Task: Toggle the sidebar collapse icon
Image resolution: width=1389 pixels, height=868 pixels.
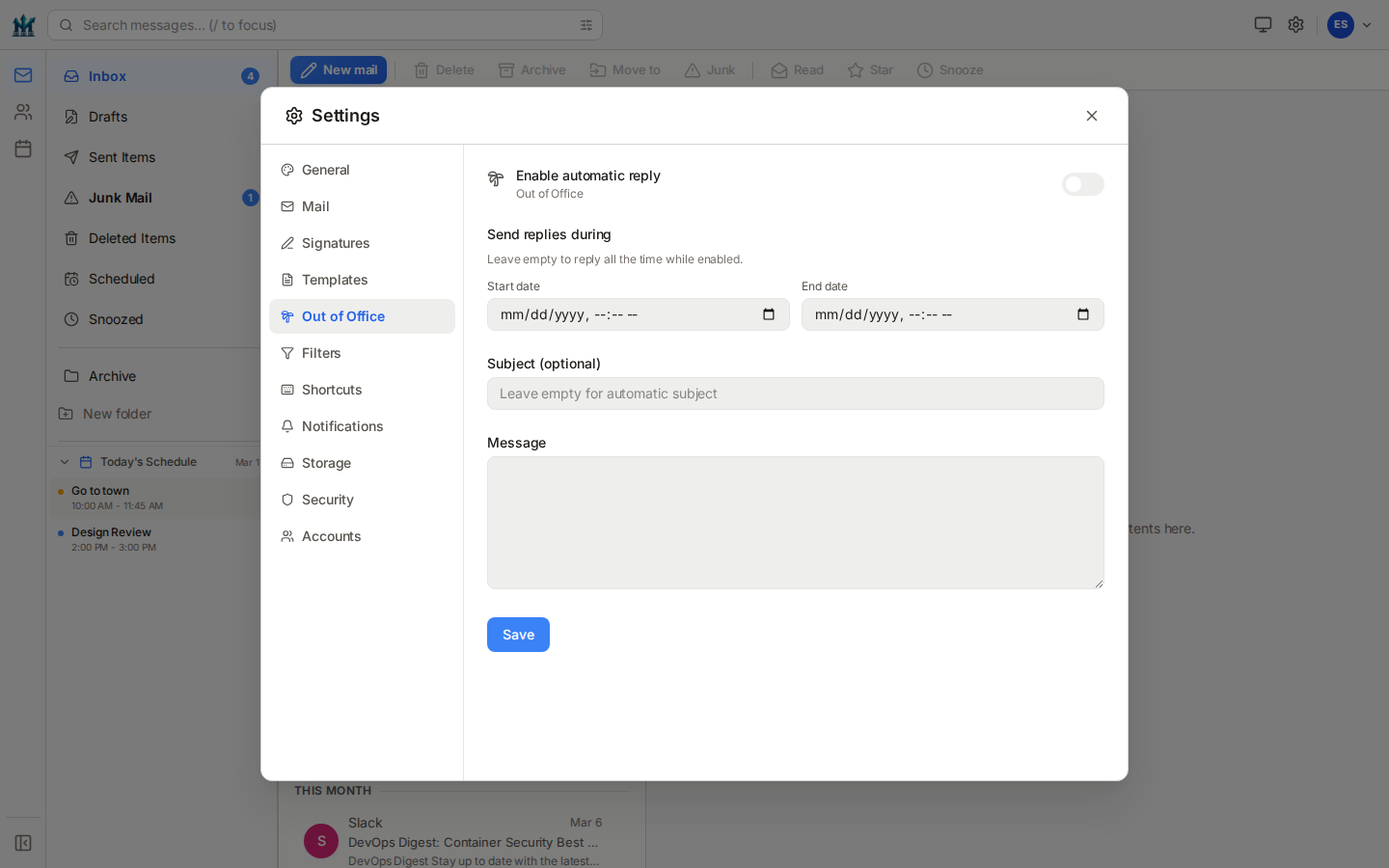Action: [x=23, y=843]
